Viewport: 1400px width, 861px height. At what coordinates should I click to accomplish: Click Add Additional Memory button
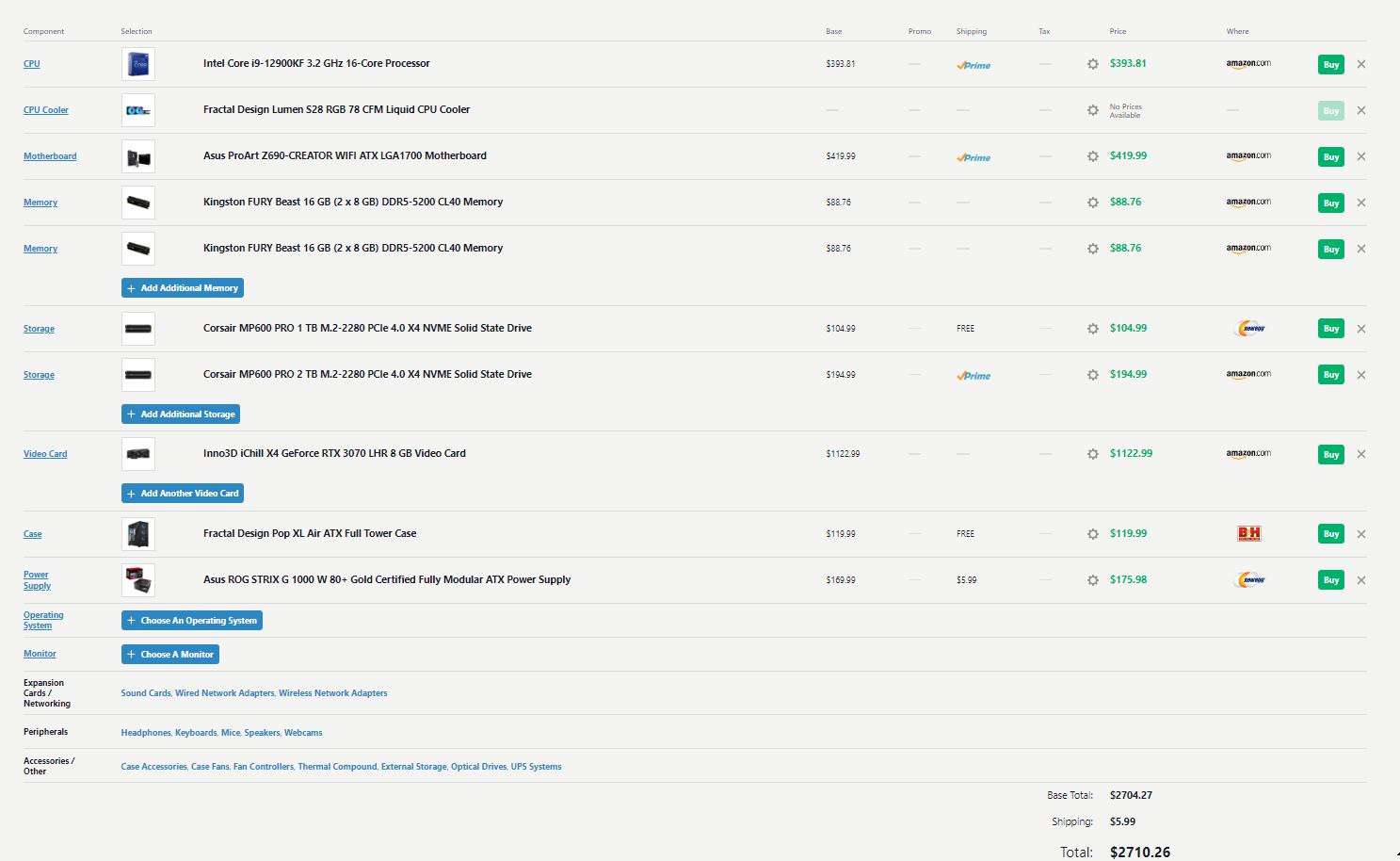(183, 288)
